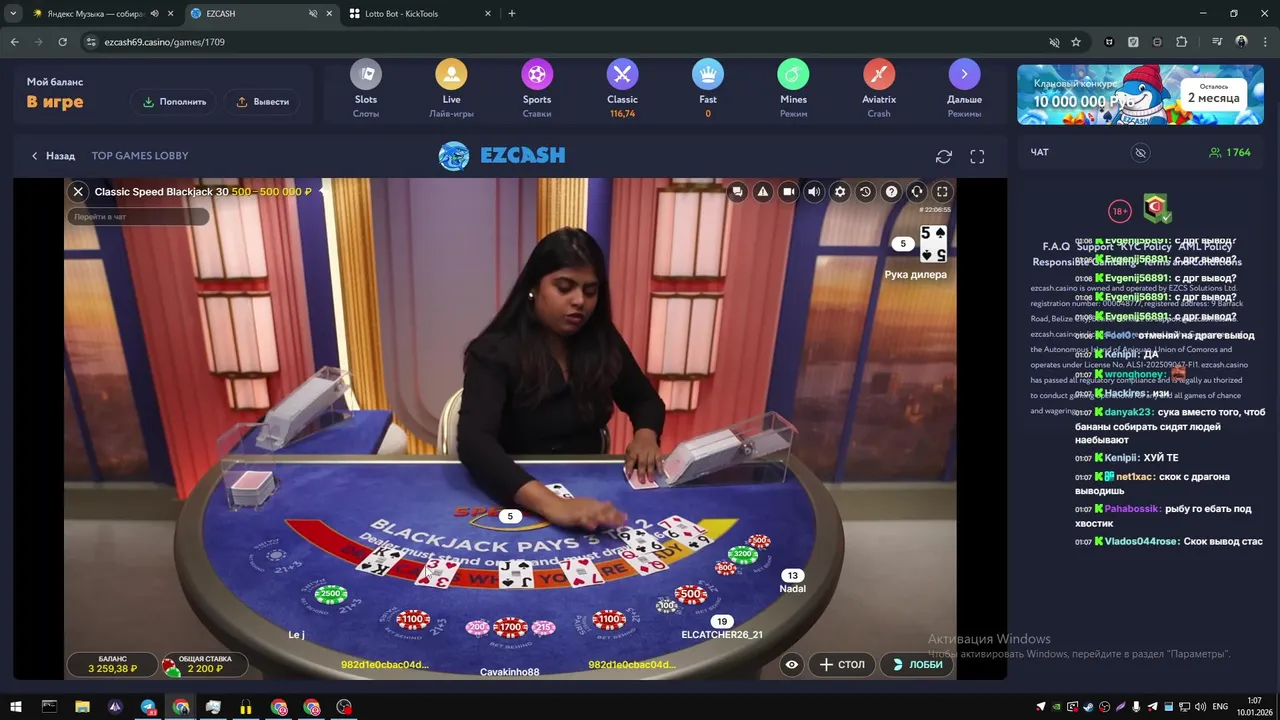Open the Support footer link
The image size is (1280, 720).
(x=1095, y=247)
